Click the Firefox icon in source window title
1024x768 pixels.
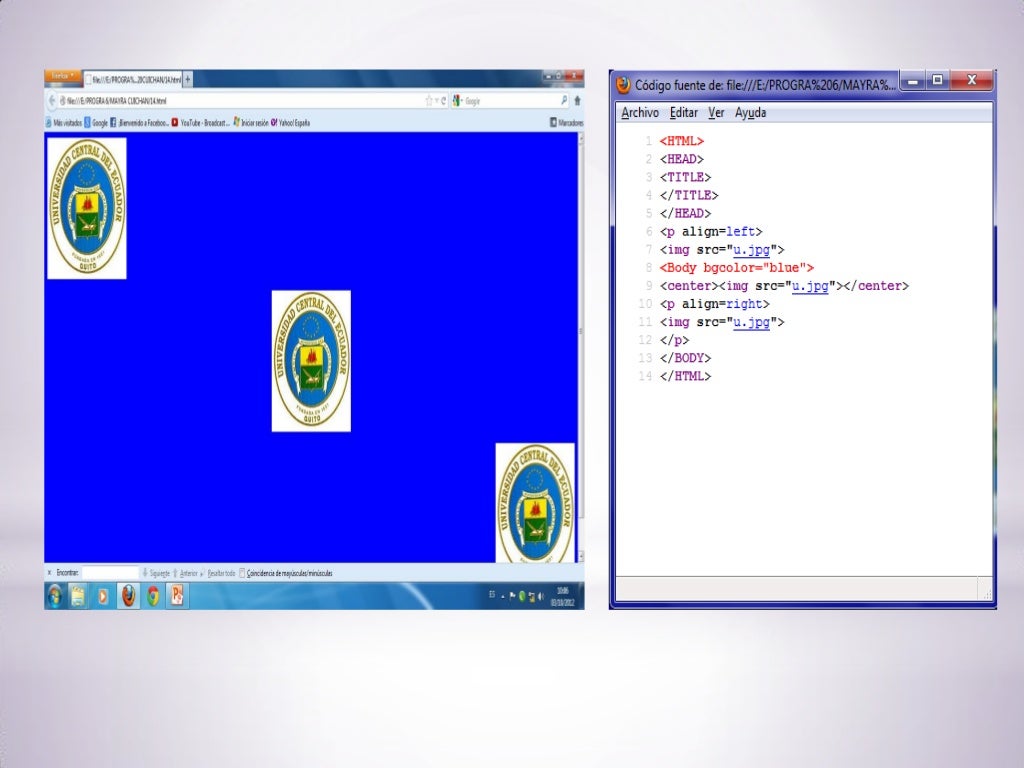point(623,85)
